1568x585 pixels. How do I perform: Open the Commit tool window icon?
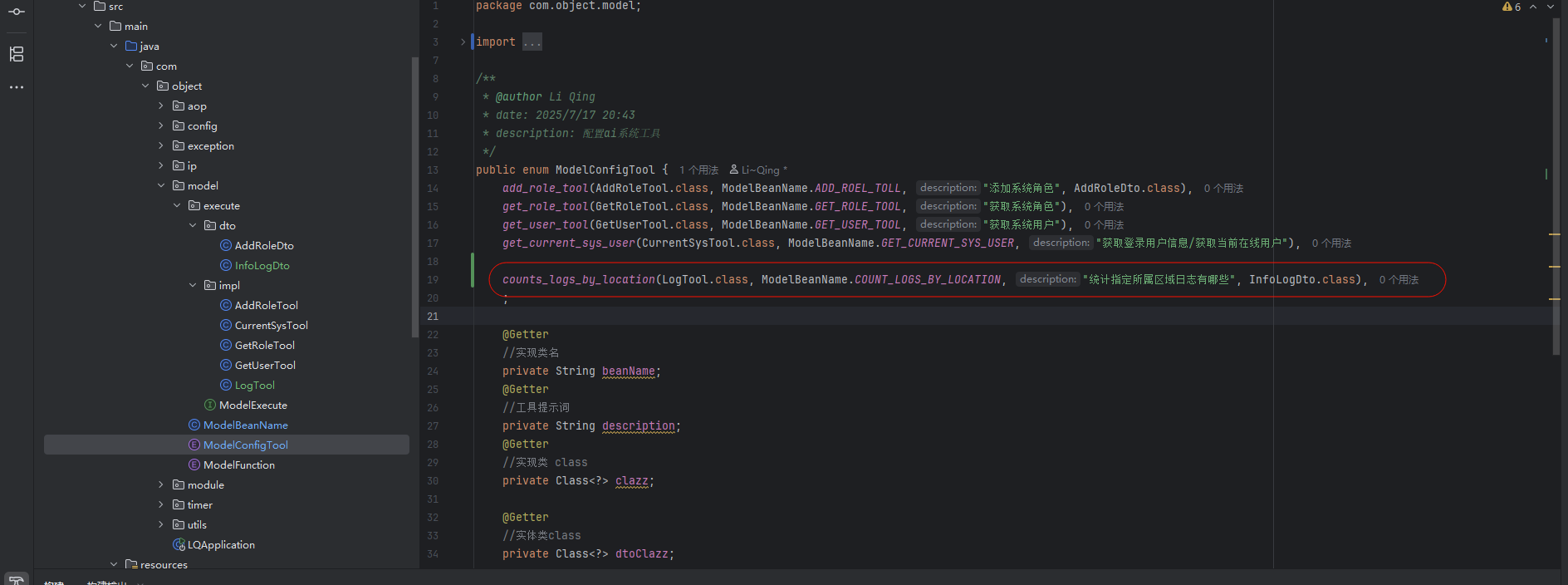click(17, 12)
